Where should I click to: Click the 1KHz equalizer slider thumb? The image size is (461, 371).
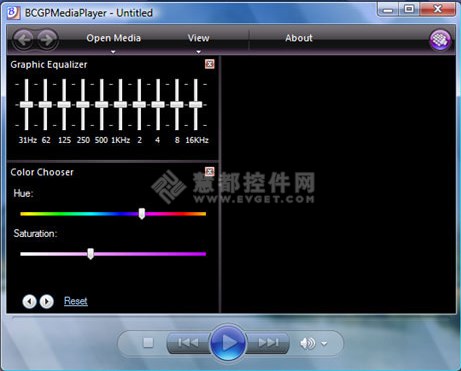pos(120,105)
